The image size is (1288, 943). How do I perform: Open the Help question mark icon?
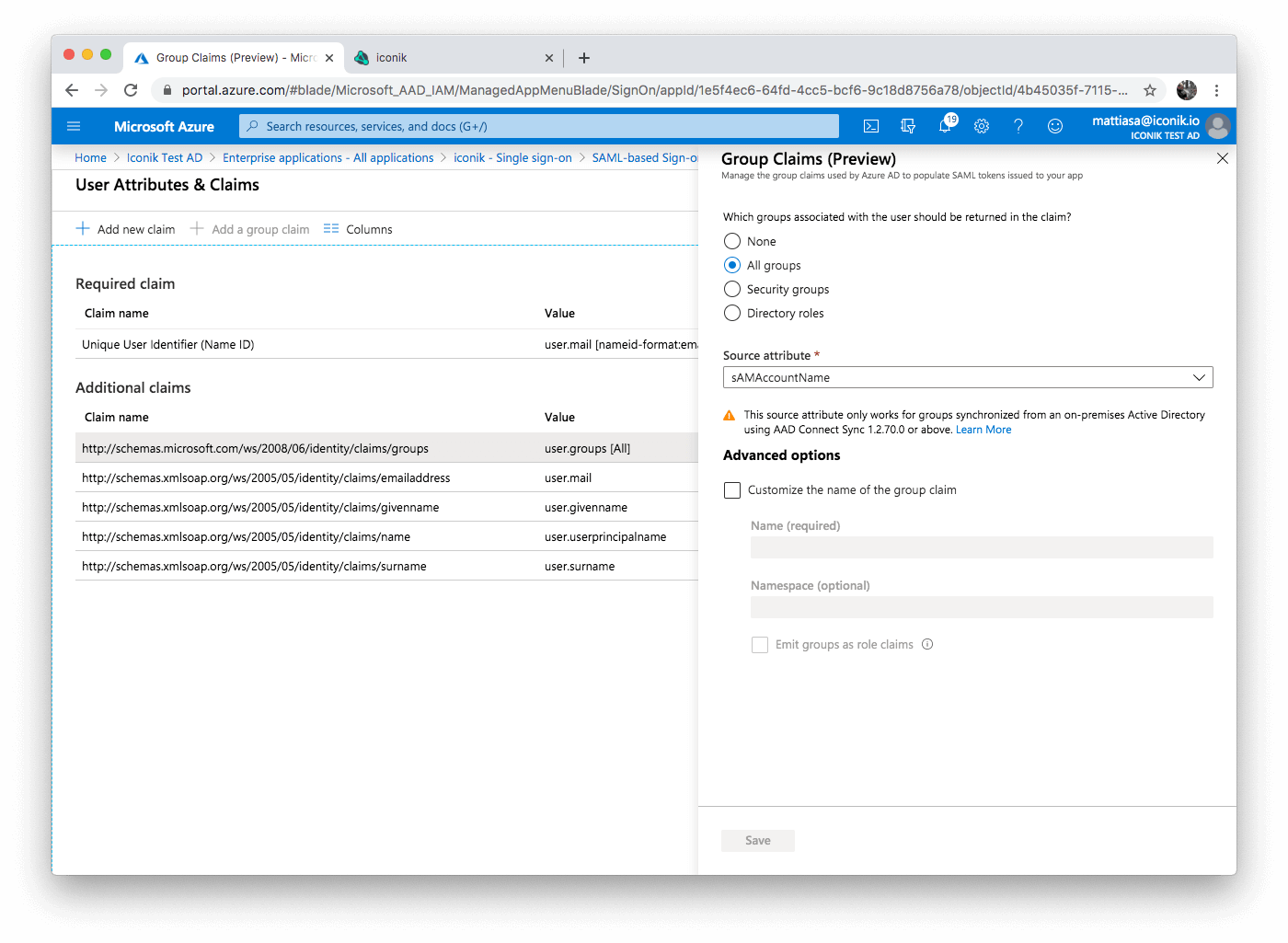[x=1018, y=126]
